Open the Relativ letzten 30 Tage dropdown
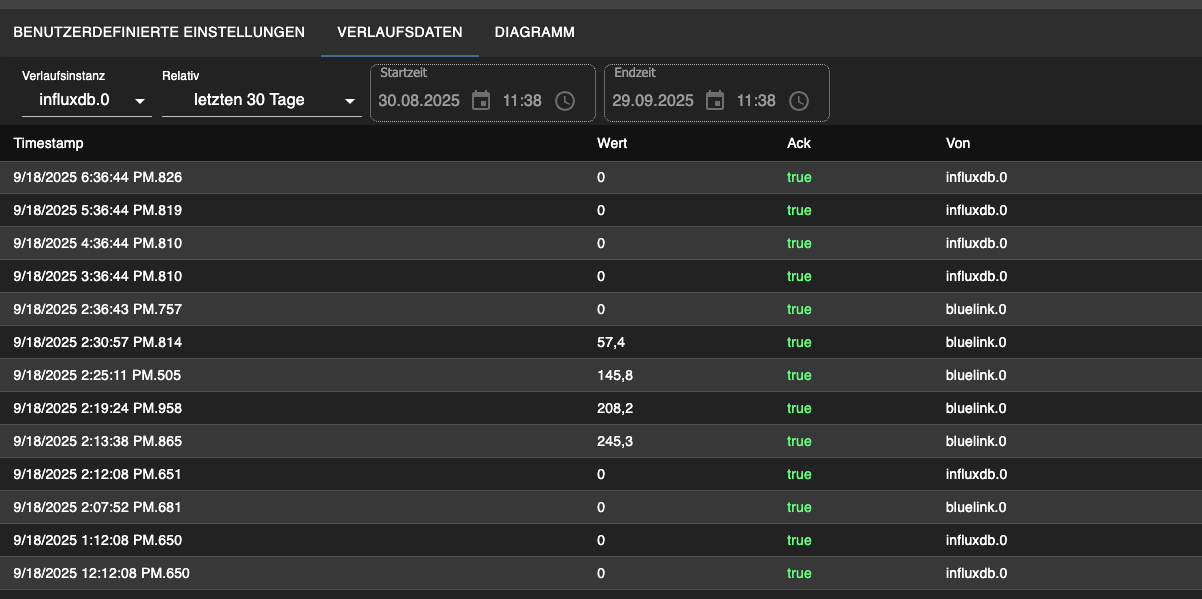The width and height of the screenshot is (1202, 599). (x=260, y=100)
